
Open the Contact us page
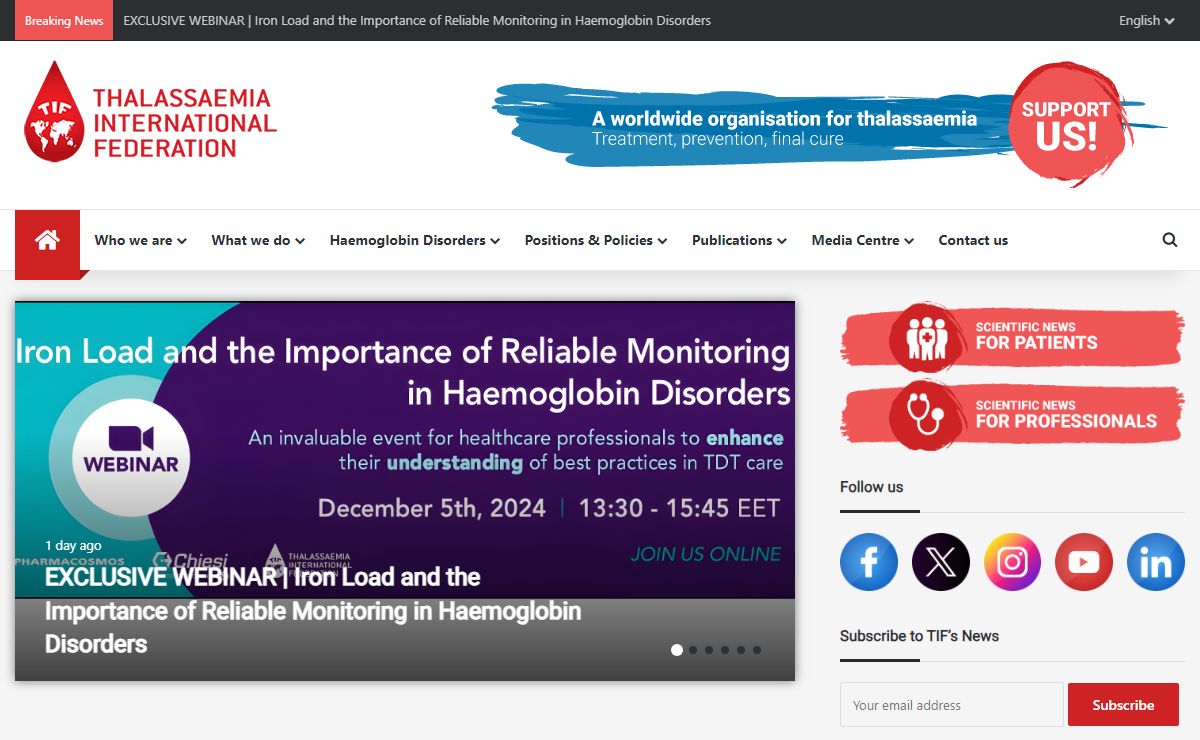(973, 240)
